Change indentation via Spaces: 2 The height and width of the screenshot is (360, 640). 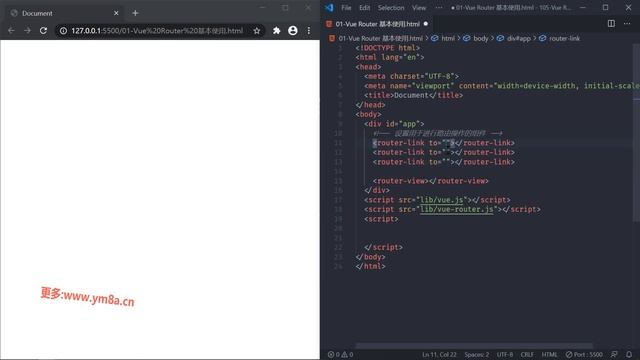pyautogui.click(x=477, y=355)
